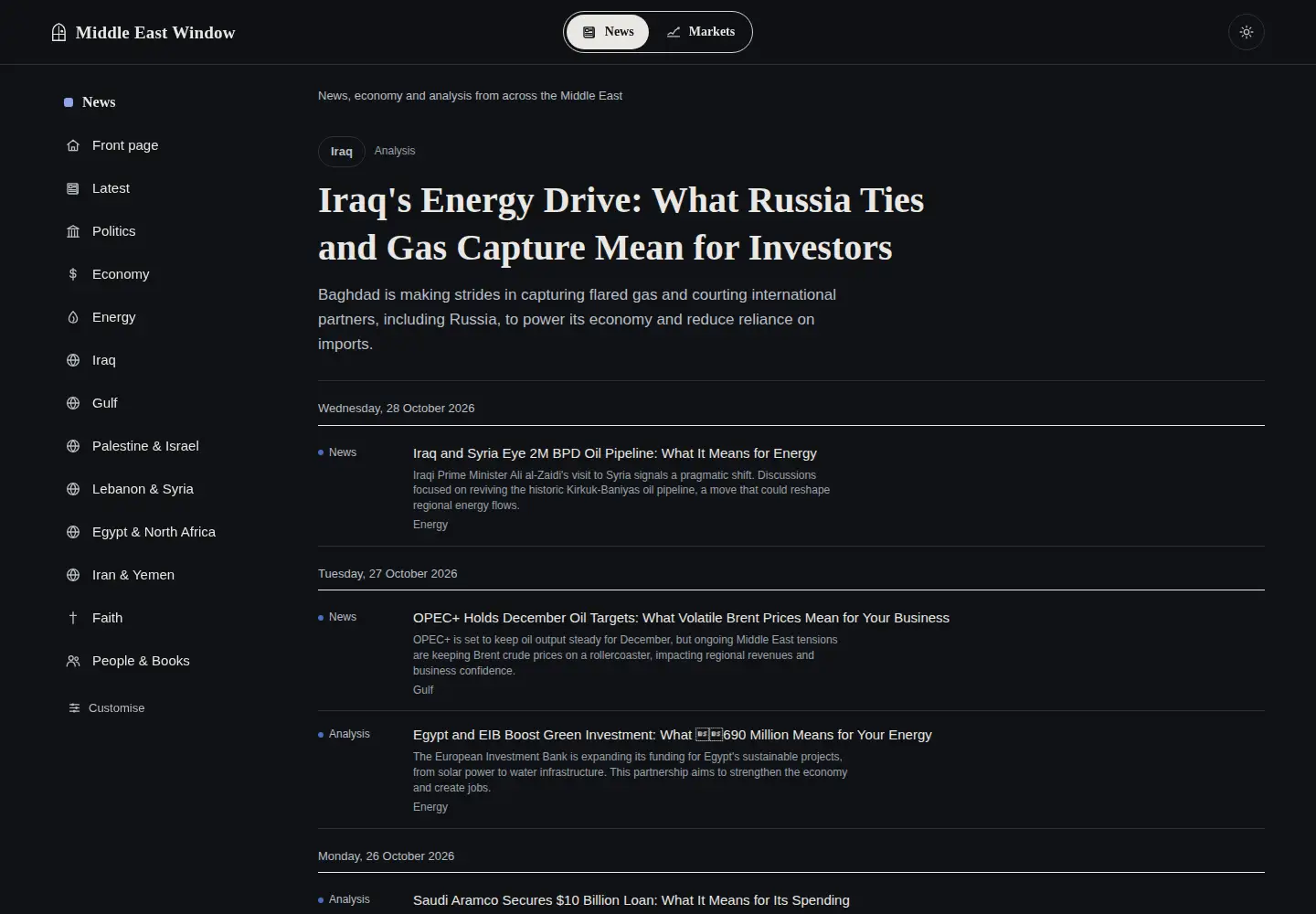
Task: Click the home icon beside Front page
Action: [x=73, y=145]
